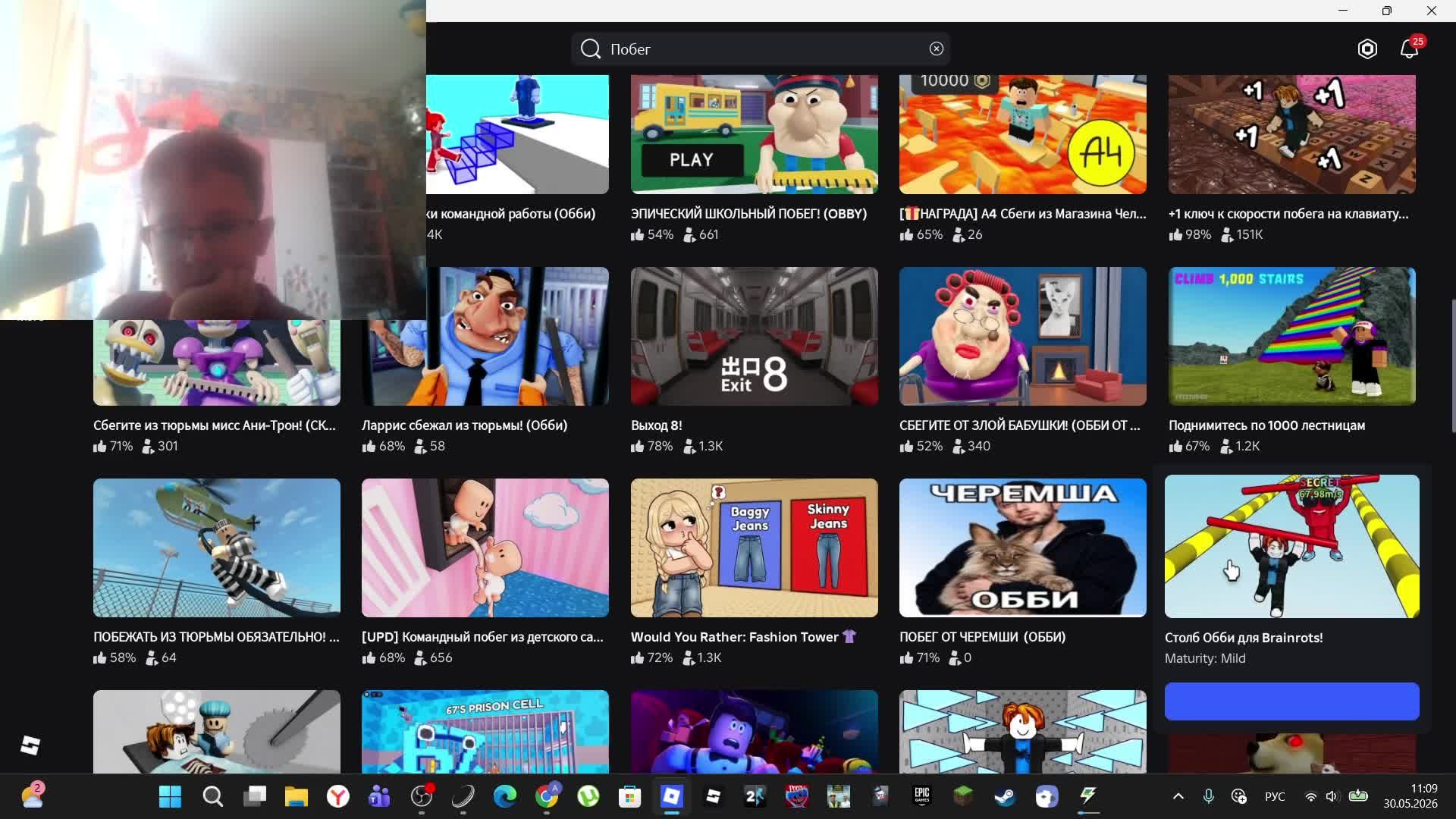
Task: Click the search magnifier icon in Roblox
Action: coord(591,49)
